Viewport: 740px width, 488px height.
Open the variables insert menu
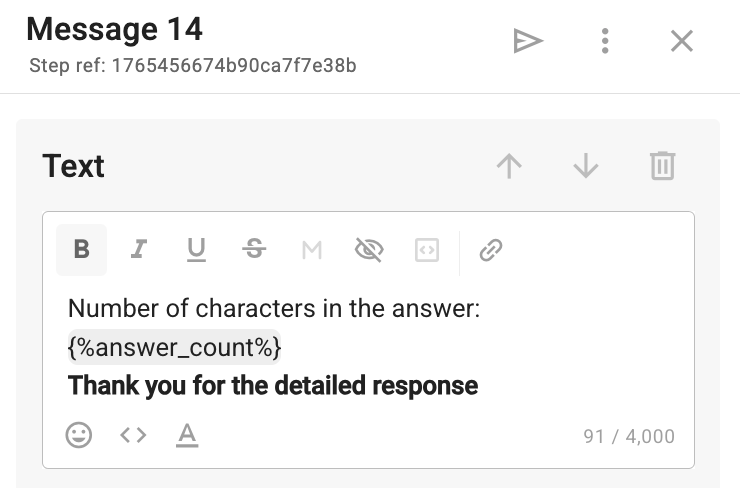[x=133, y=435]
